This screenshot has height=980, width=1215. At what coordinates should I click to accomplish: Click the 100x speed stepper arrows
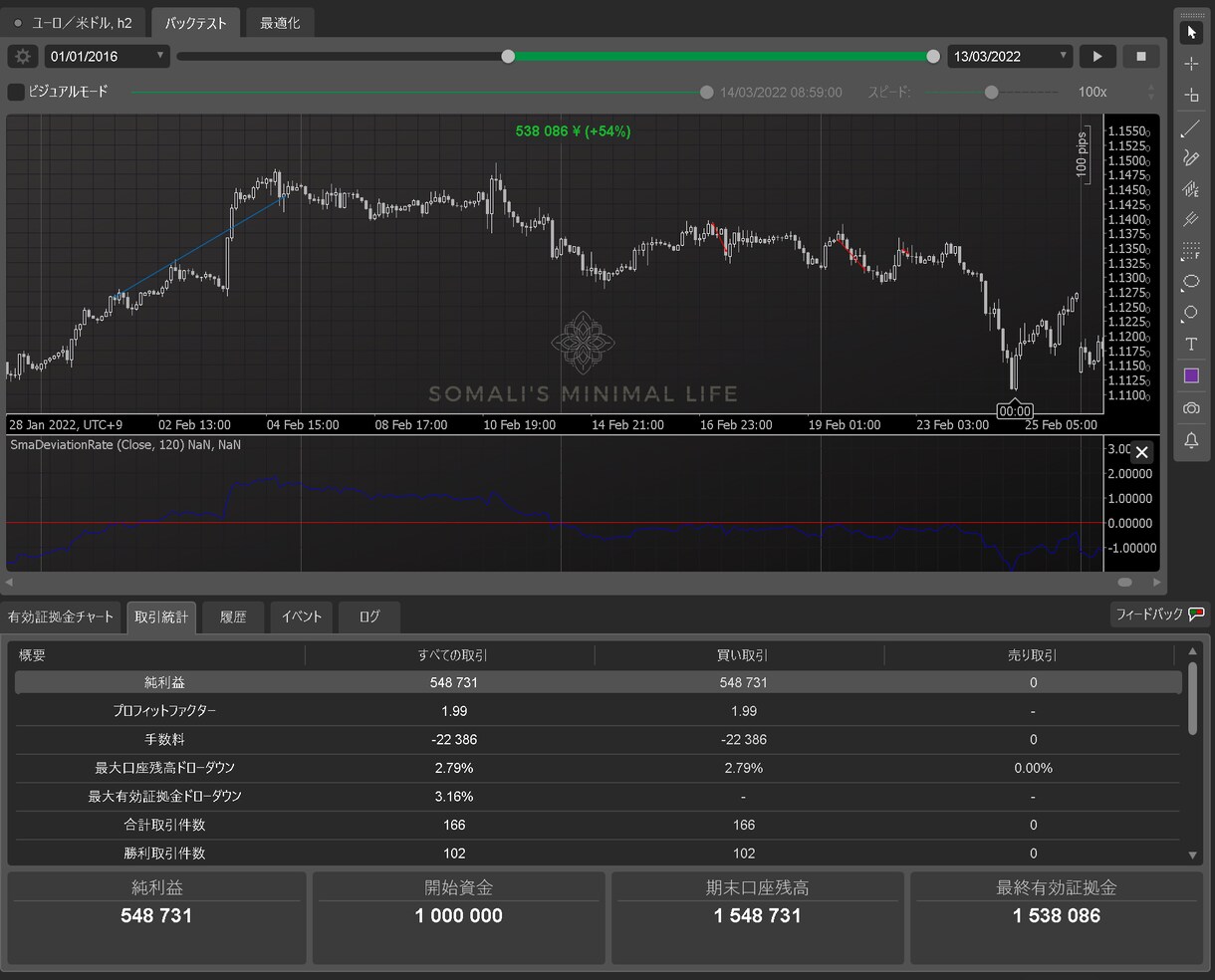(1152, 92)
